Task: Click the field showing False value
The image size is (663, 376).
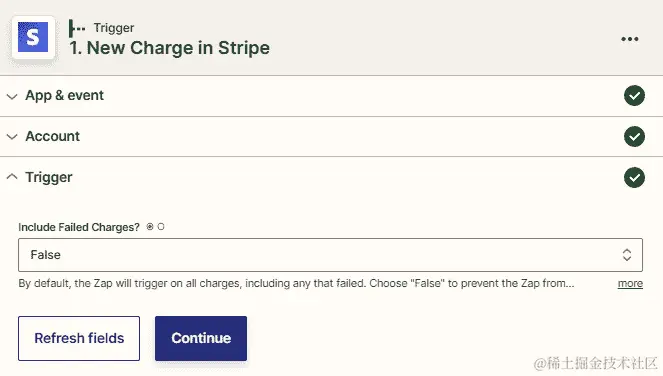Action: tap(330, 255)
